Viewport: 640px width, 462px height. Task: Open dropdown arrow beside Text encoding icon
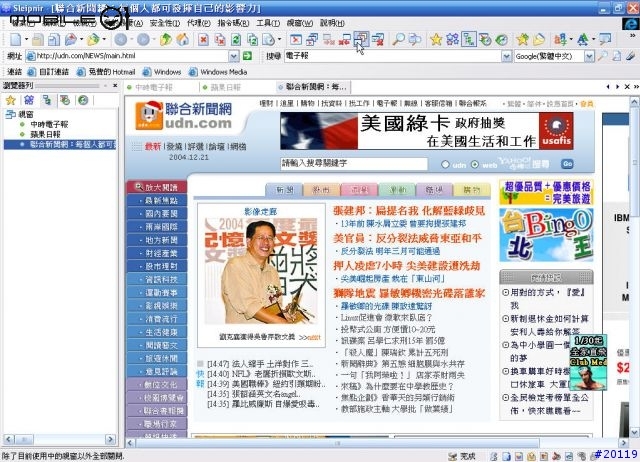click(571, 40)
